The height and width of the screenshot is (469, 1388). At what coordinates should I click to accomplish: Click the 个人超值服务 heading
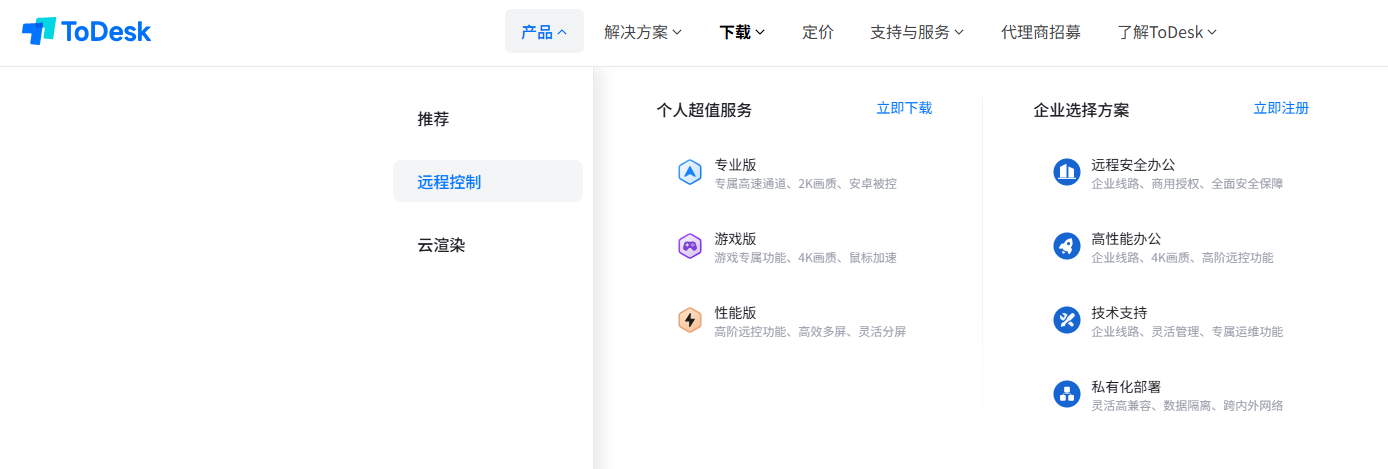click(x=704, y=110)
